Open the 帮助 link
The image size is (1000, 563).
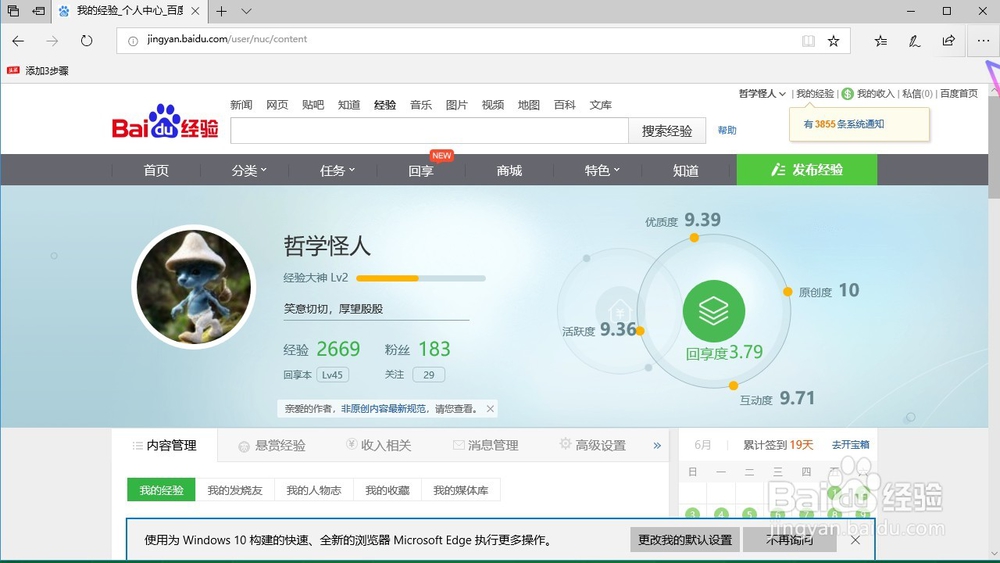point(727,131)
